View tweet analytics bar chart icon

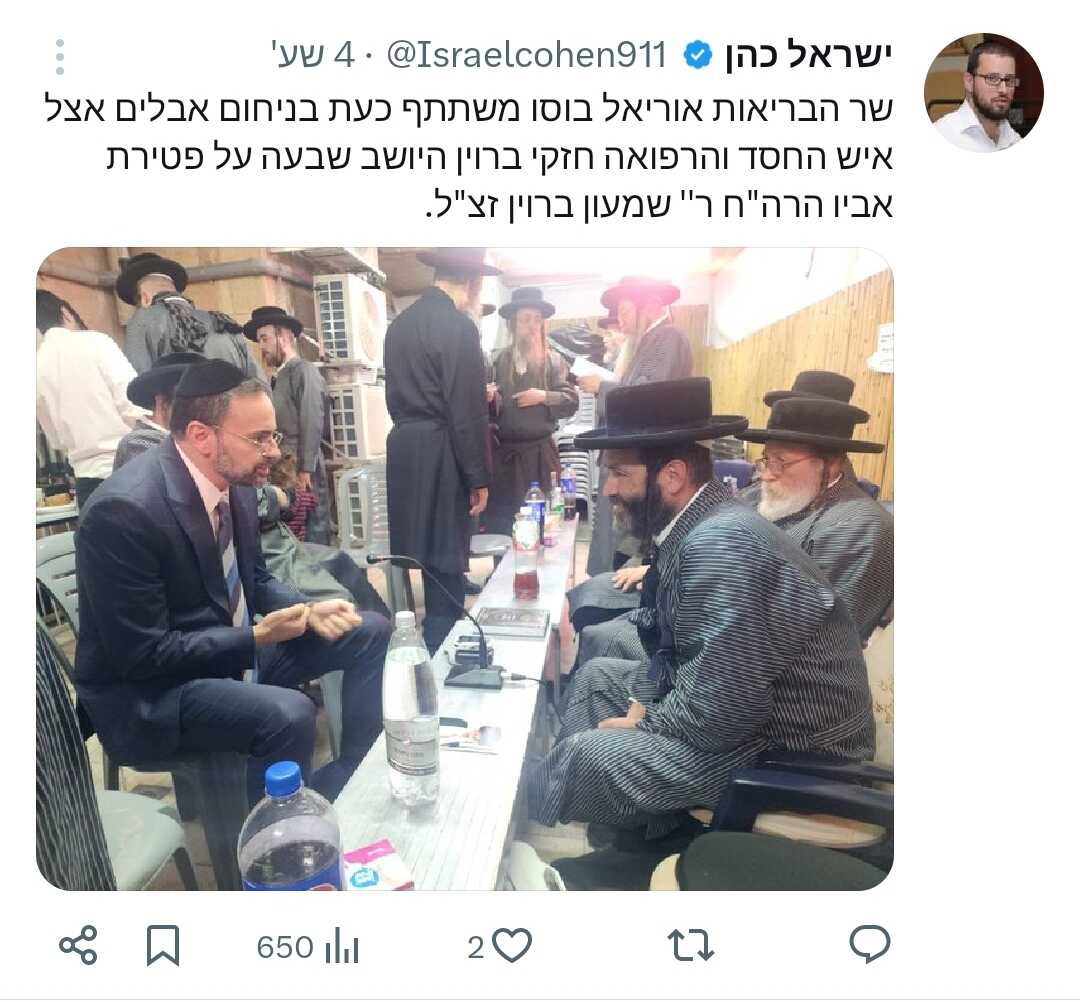(342, 946)
